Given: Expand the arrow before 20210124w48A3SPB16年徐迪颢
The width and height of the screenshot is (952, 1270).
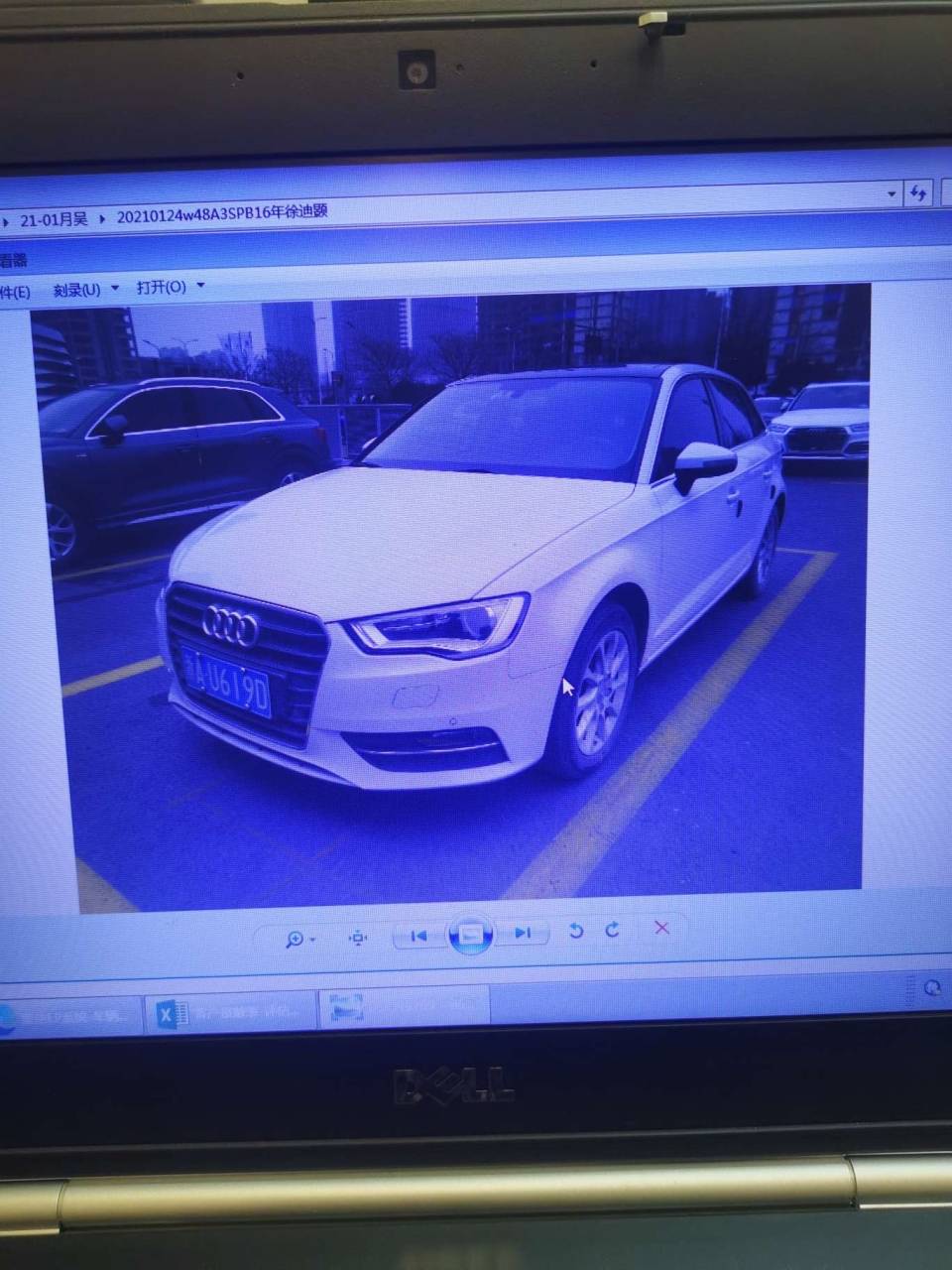Looking at the screenshot, I should tap(102, 218).
